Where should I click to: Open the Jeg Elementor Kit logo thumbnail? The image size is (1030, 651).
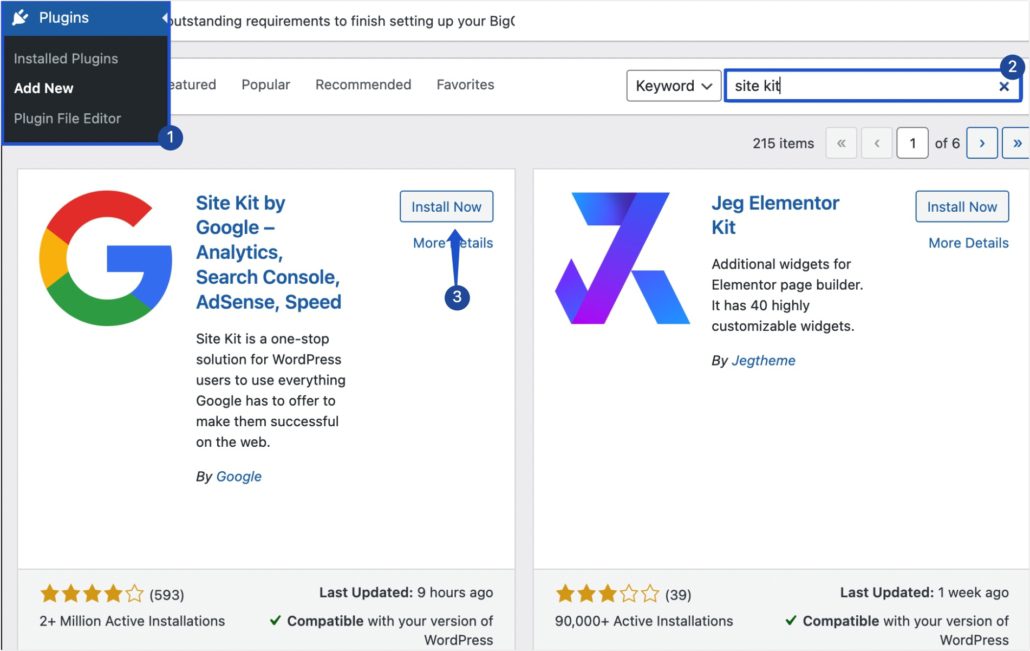pos(622,258)
